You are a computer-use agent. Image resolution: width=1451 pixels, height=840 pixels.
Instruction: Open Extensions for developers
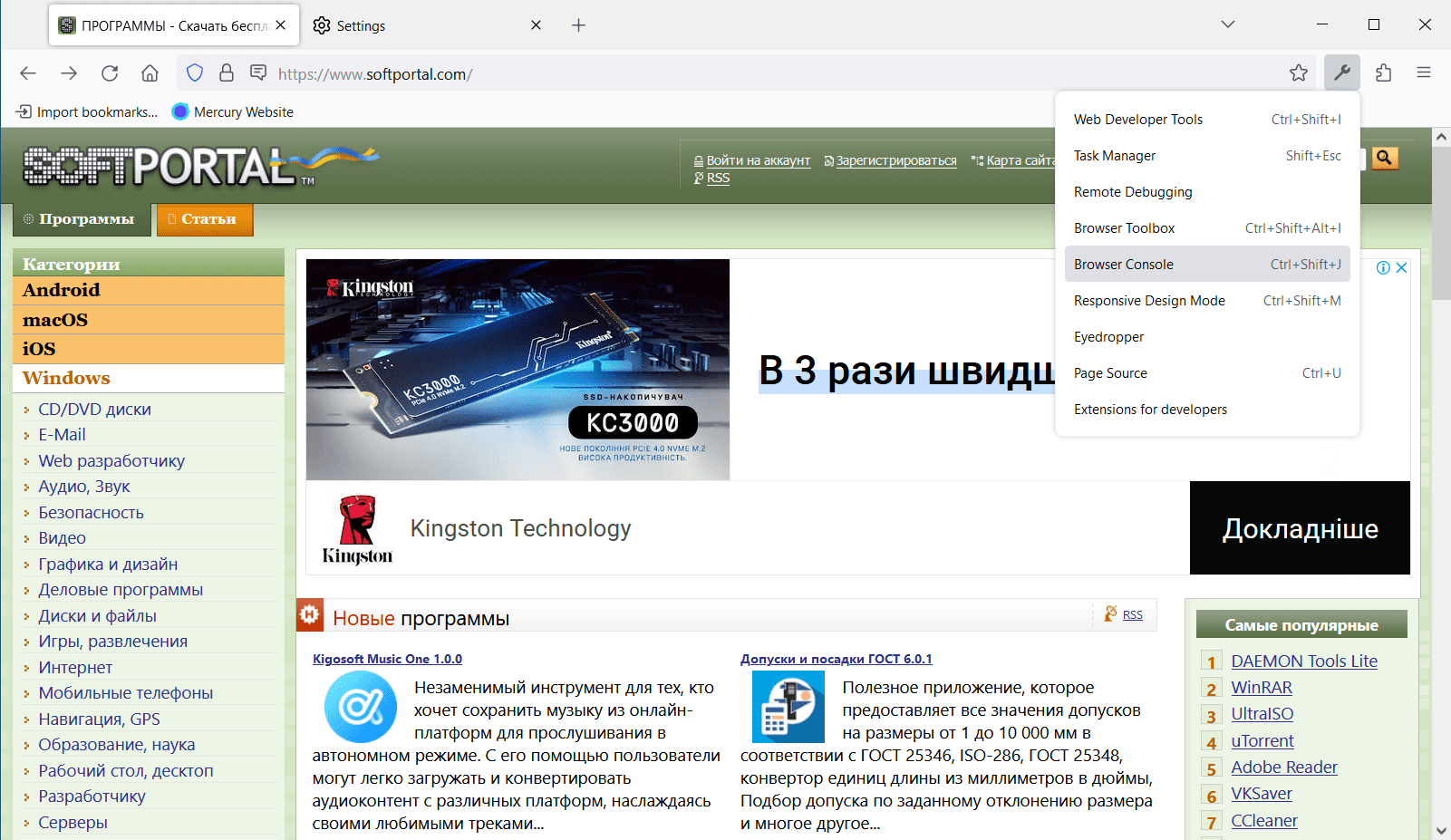point(1207,410)
